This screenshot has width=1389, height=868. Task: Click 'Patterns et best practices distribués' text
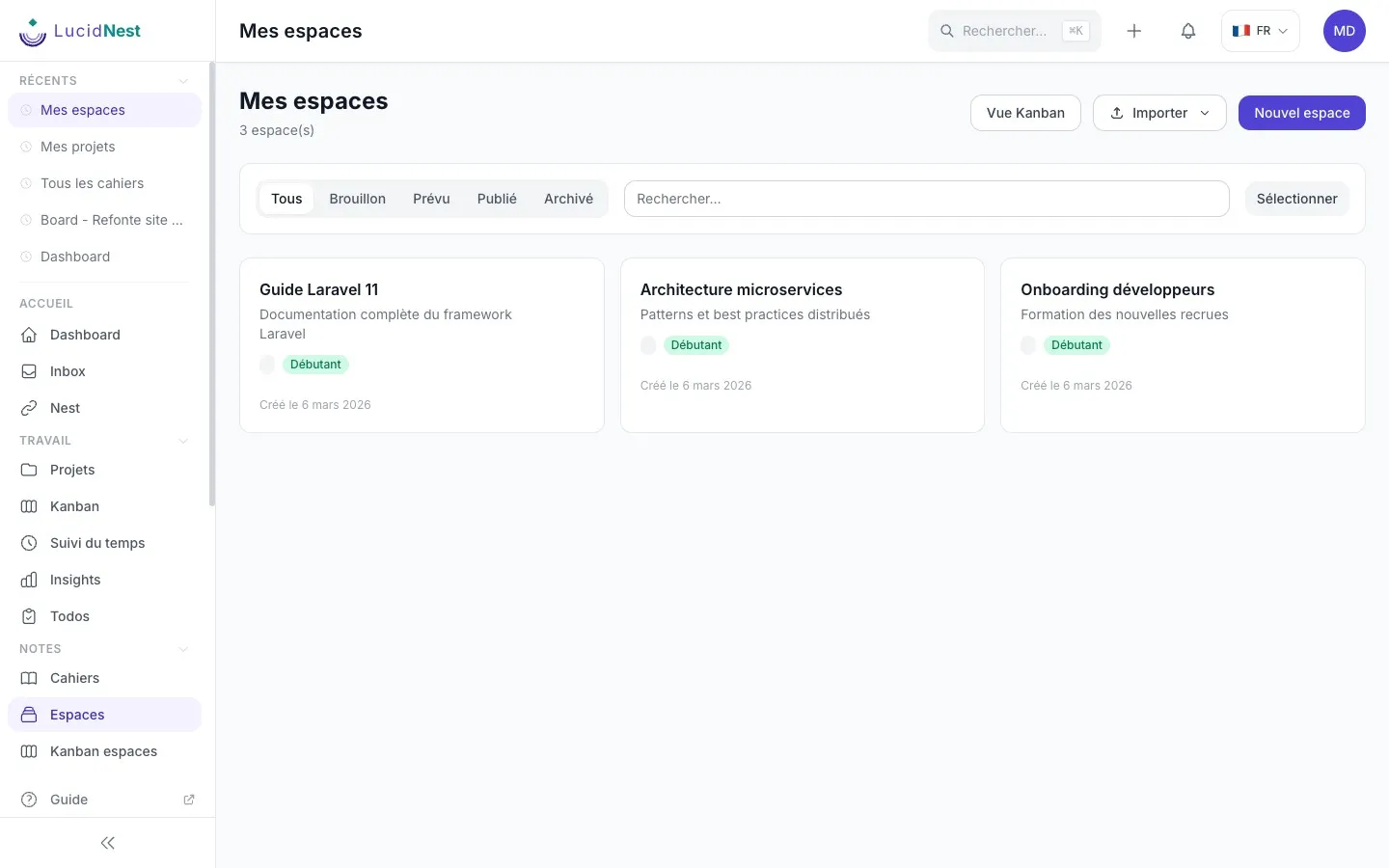point(755,314)
